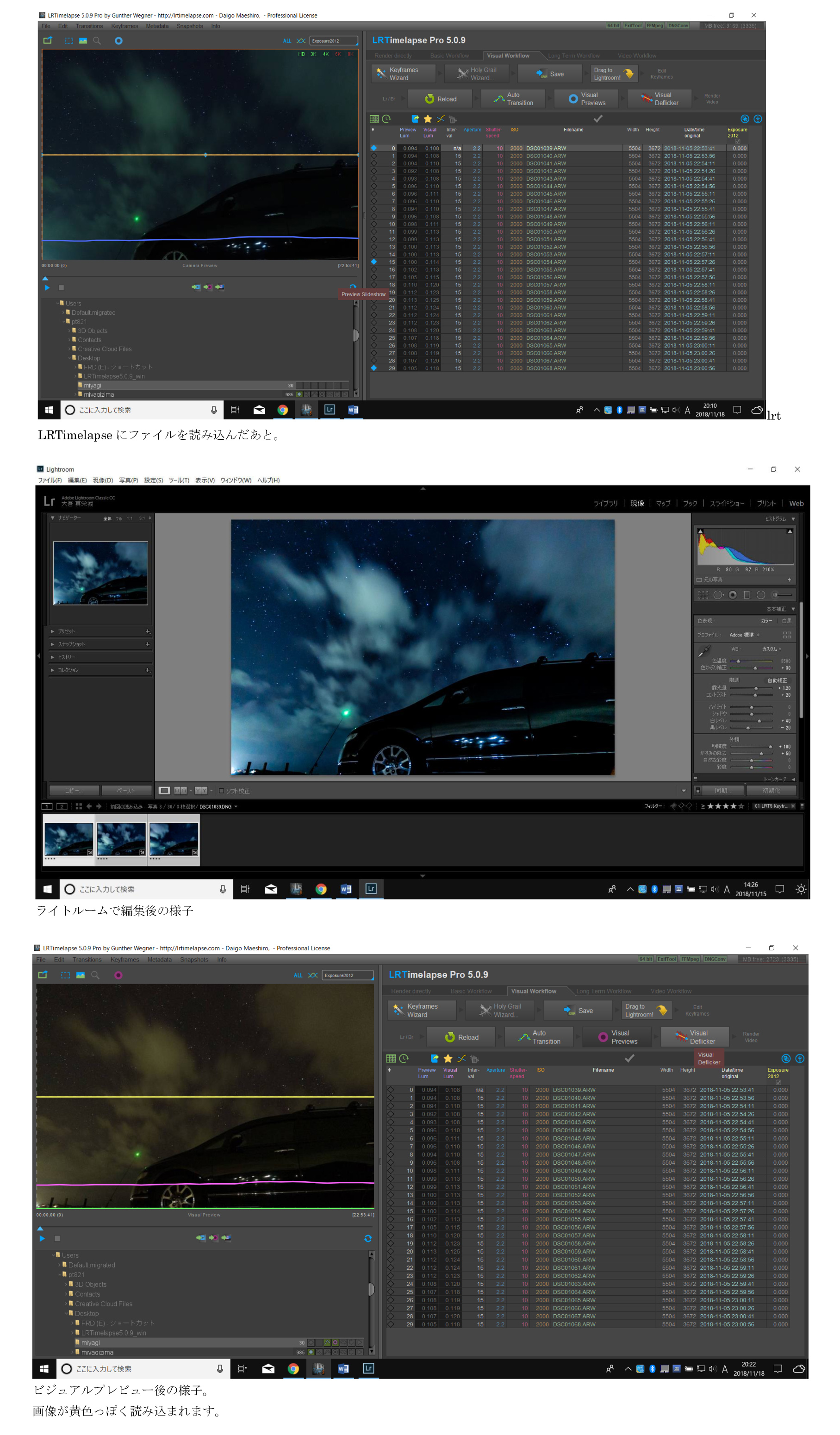Viewport: 840px width, 1435px height.
Task: Toggle the second monitor button '2' in Lightroom
Action: pos(62,806)
